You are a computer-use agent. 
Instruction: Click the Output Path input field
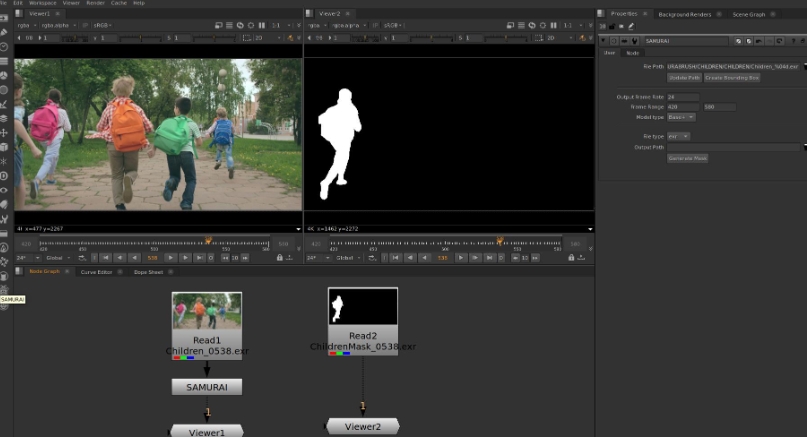click(735, 147)
